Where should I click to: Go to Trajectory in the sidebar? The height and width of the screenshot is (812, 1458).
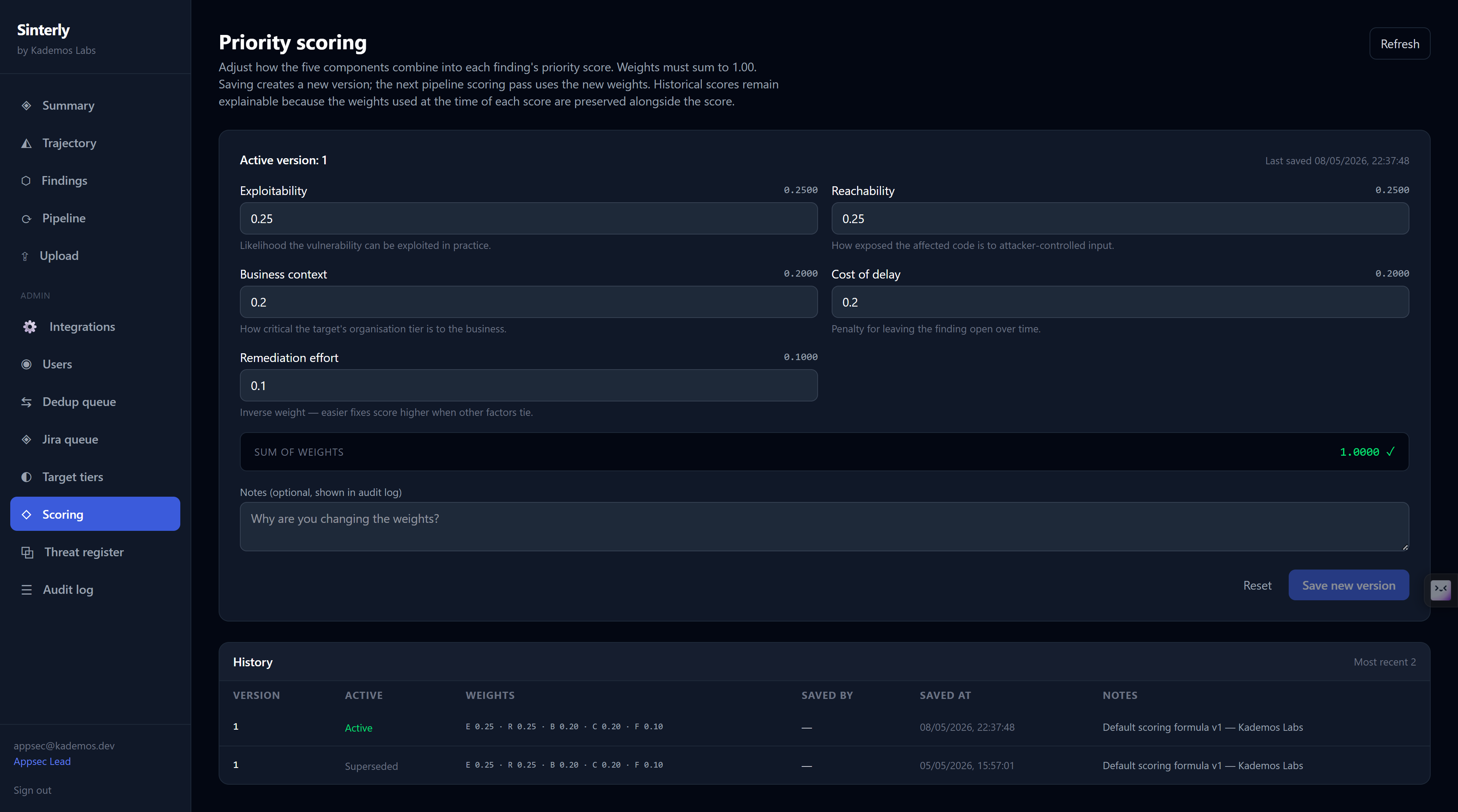click(x=95, y=143)
